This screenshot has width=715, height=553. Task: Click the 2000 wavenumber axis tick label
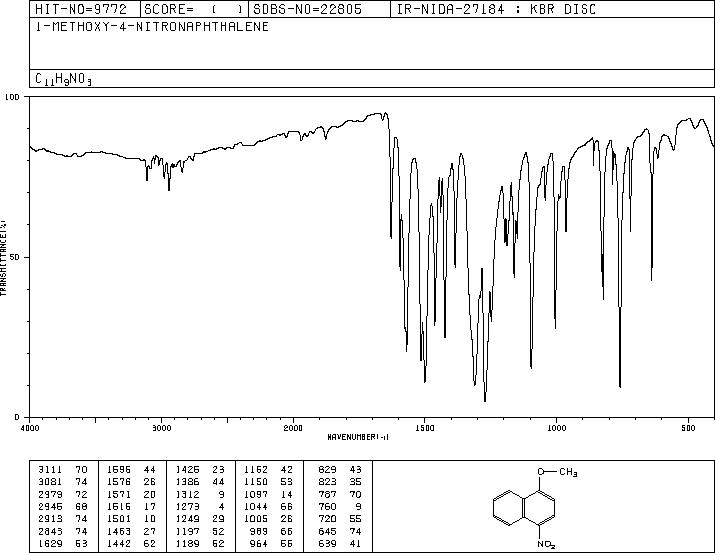click(x=293, y=428)
